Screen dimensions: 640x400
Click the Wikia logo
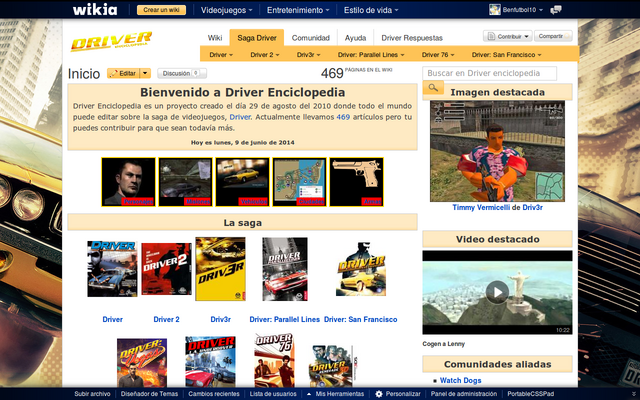[95, 9]
